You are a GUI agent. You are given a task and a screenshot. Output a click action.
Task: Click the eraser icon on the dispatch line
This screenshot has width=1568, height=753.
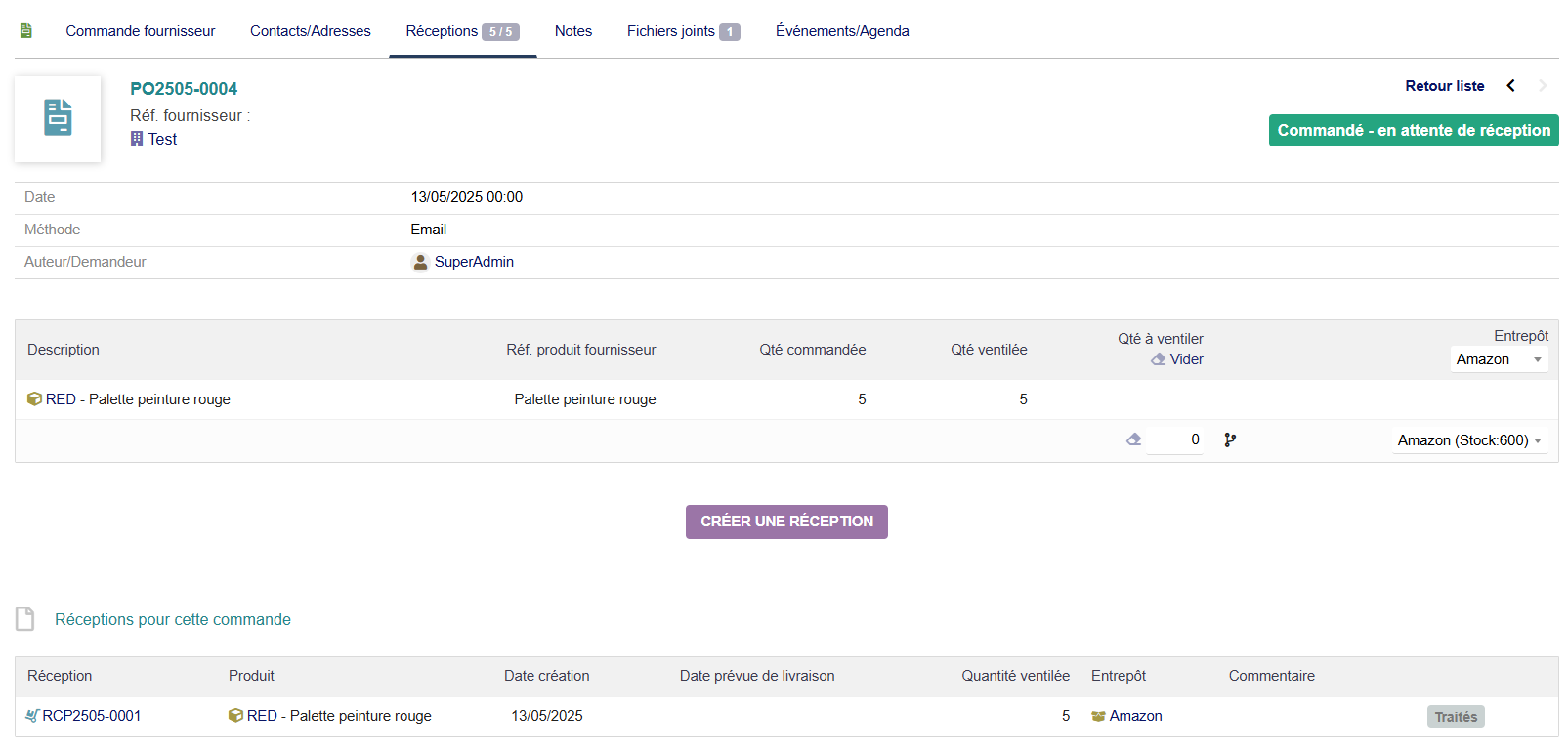[1133, 439]
